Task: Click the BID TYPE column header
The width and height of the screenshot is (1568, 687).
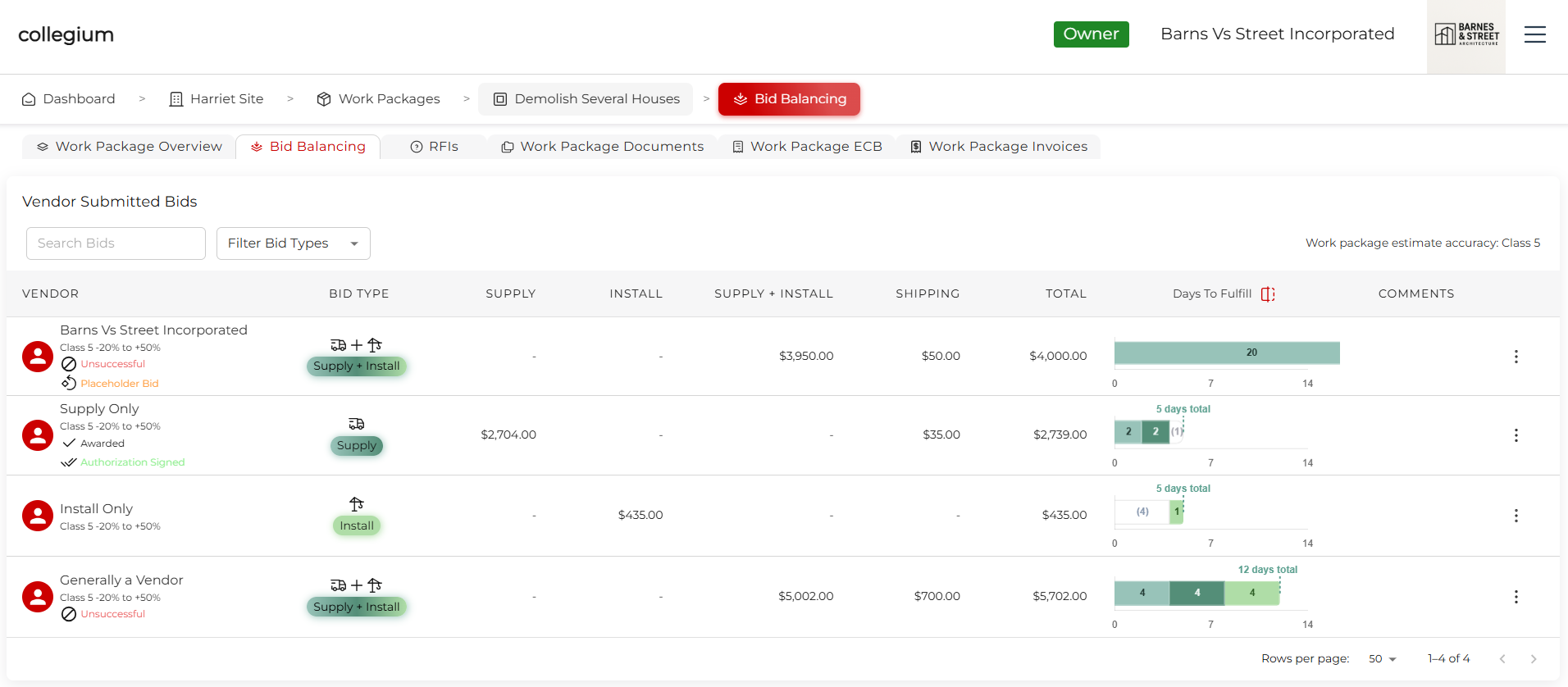Action: pos(359,294)
